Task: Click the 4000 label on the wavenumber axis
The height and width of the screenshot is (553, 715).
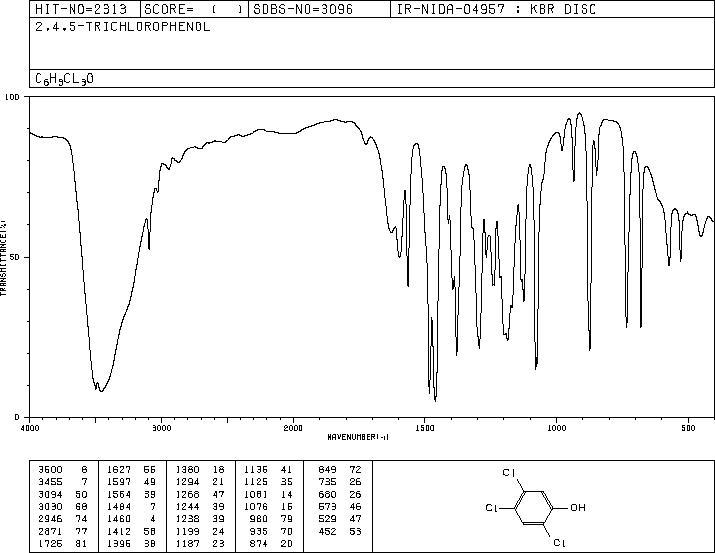Action: point(30,428)
